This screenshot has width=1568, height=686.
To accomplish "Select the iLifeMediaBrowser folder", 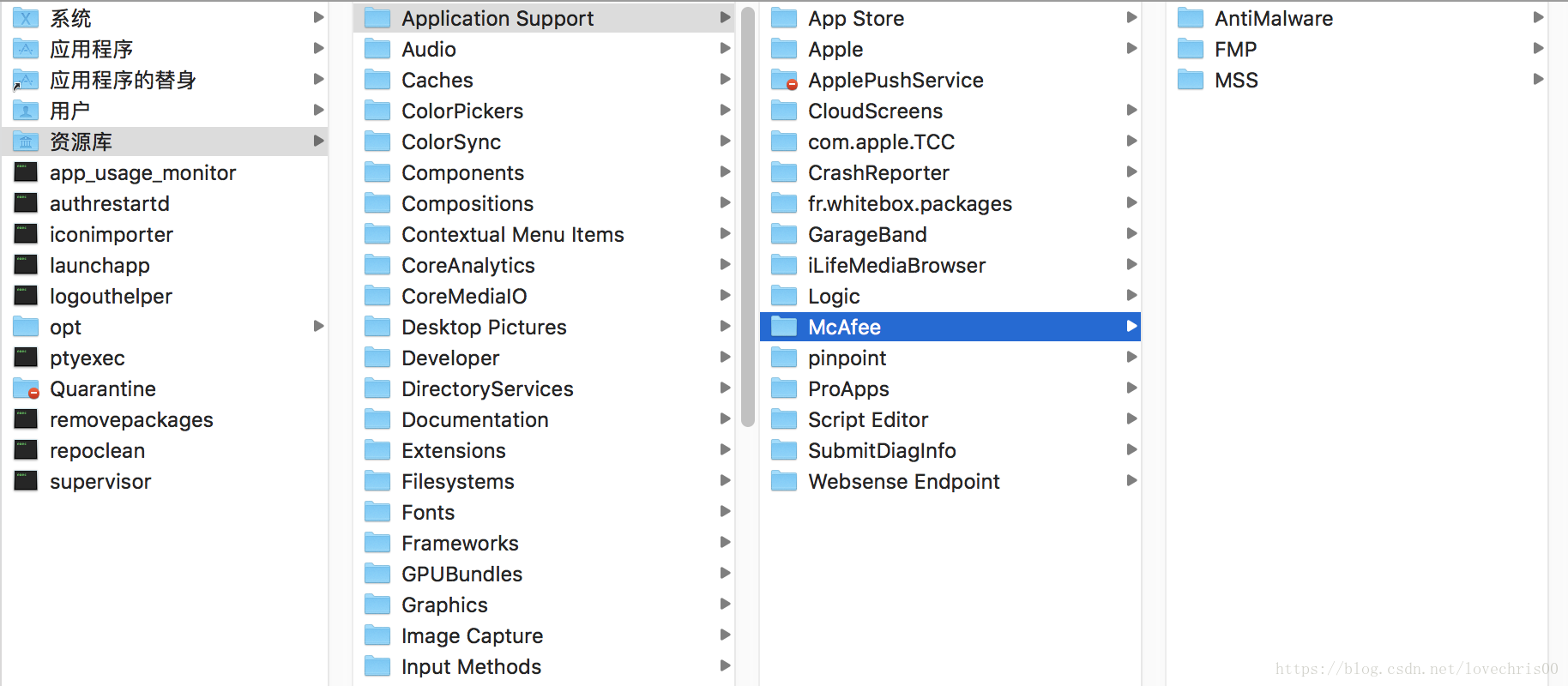I will pos(950,265).
